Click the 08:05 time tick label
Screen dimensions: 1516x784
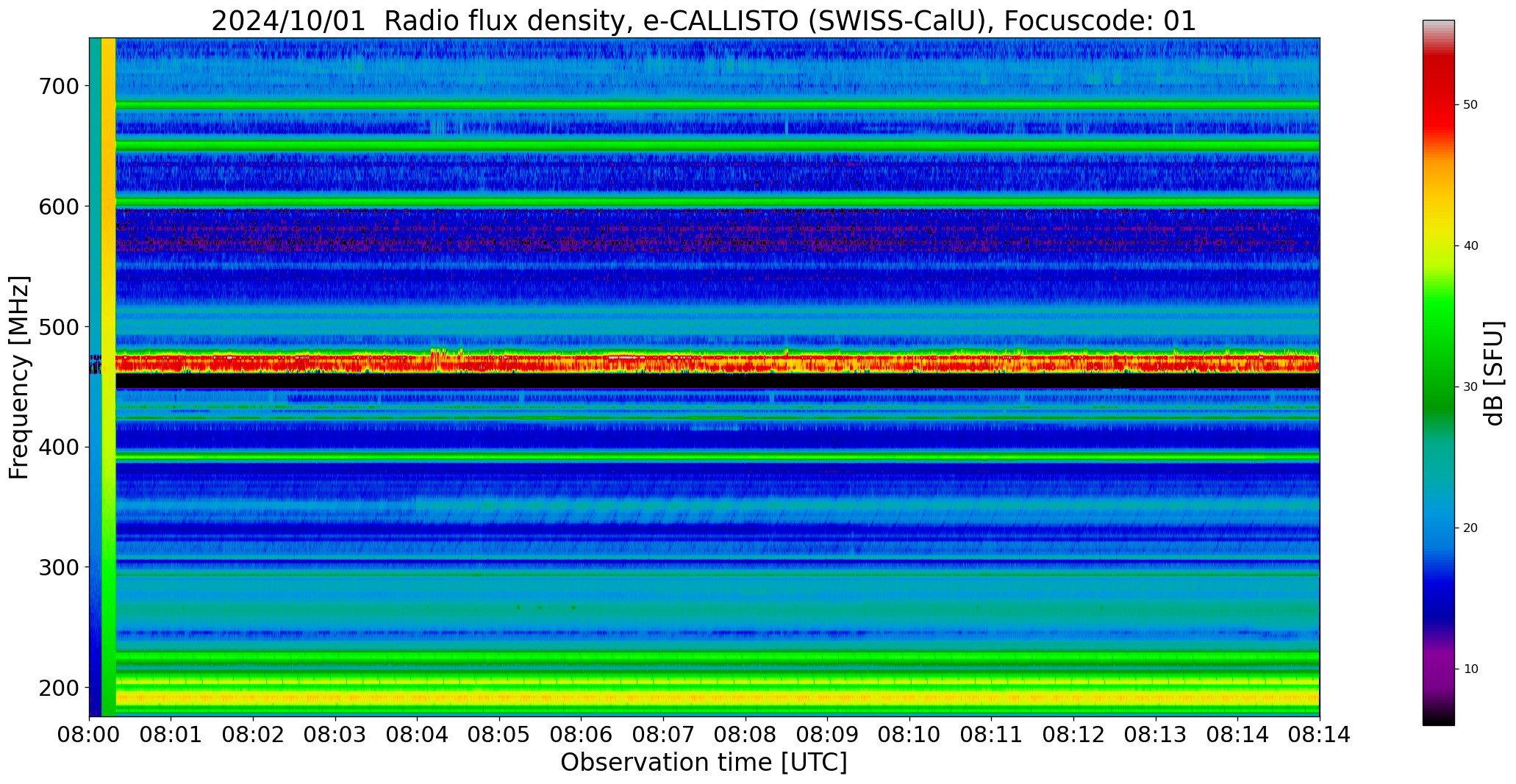coord(500,736)
